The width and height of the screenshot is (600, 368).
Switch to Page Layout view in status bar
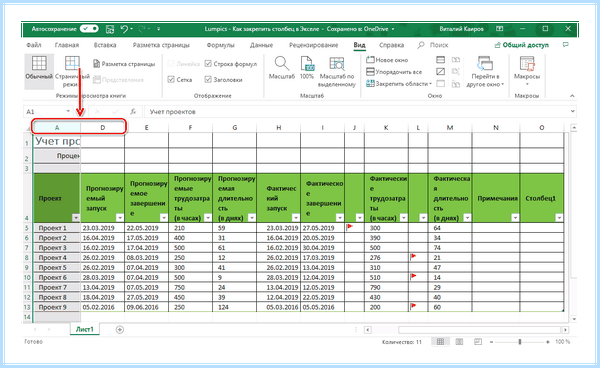click(x=459, y=342)
